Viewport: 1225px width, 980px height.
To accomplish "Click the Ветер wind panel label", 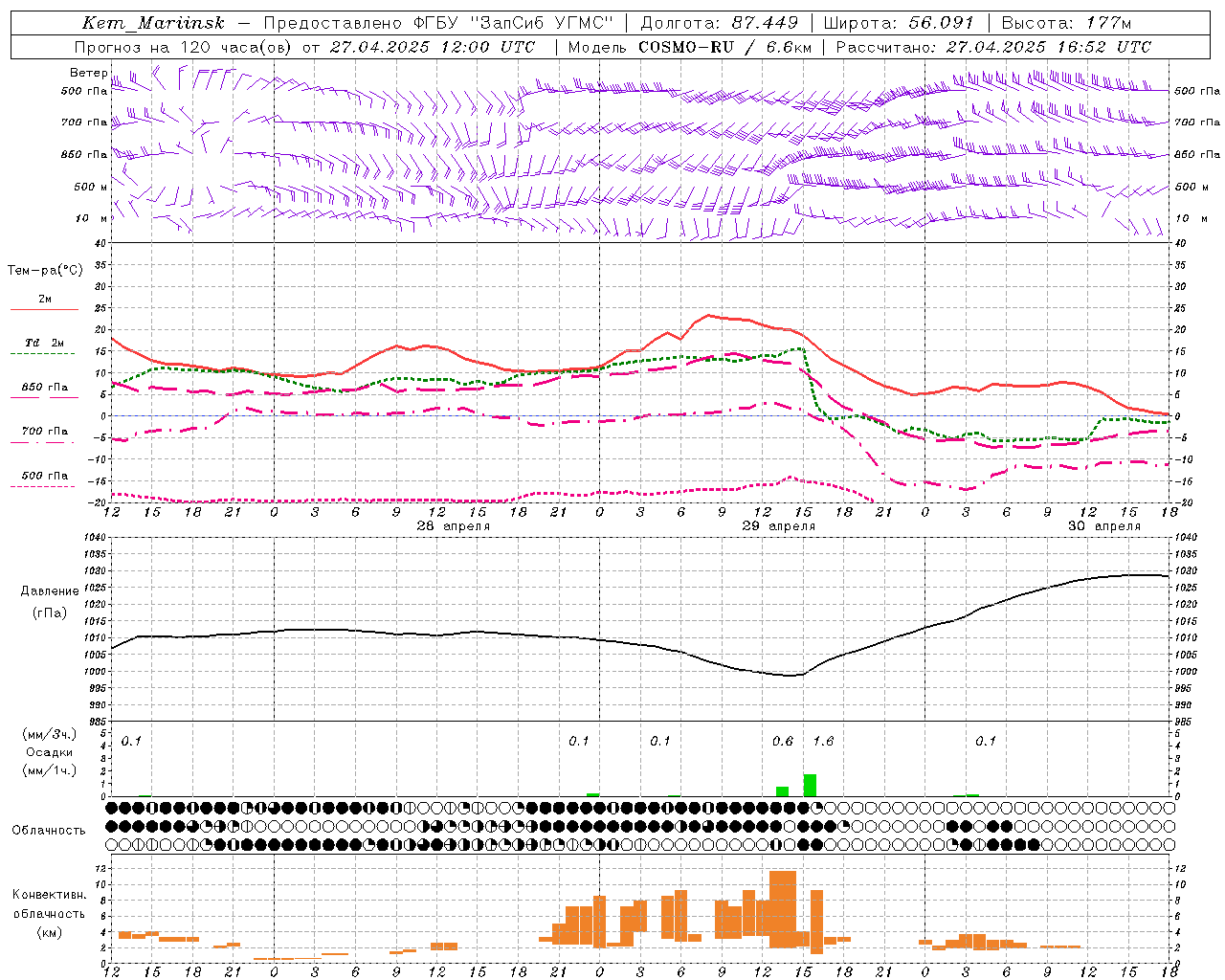I will (x=88, y=73).
